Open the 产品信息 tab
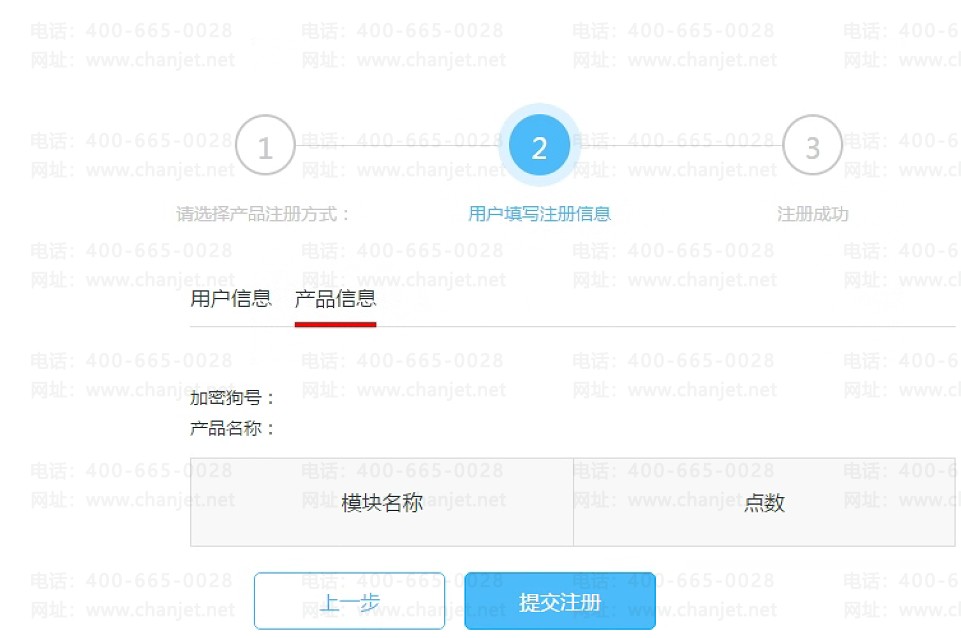 pos(335,298)
